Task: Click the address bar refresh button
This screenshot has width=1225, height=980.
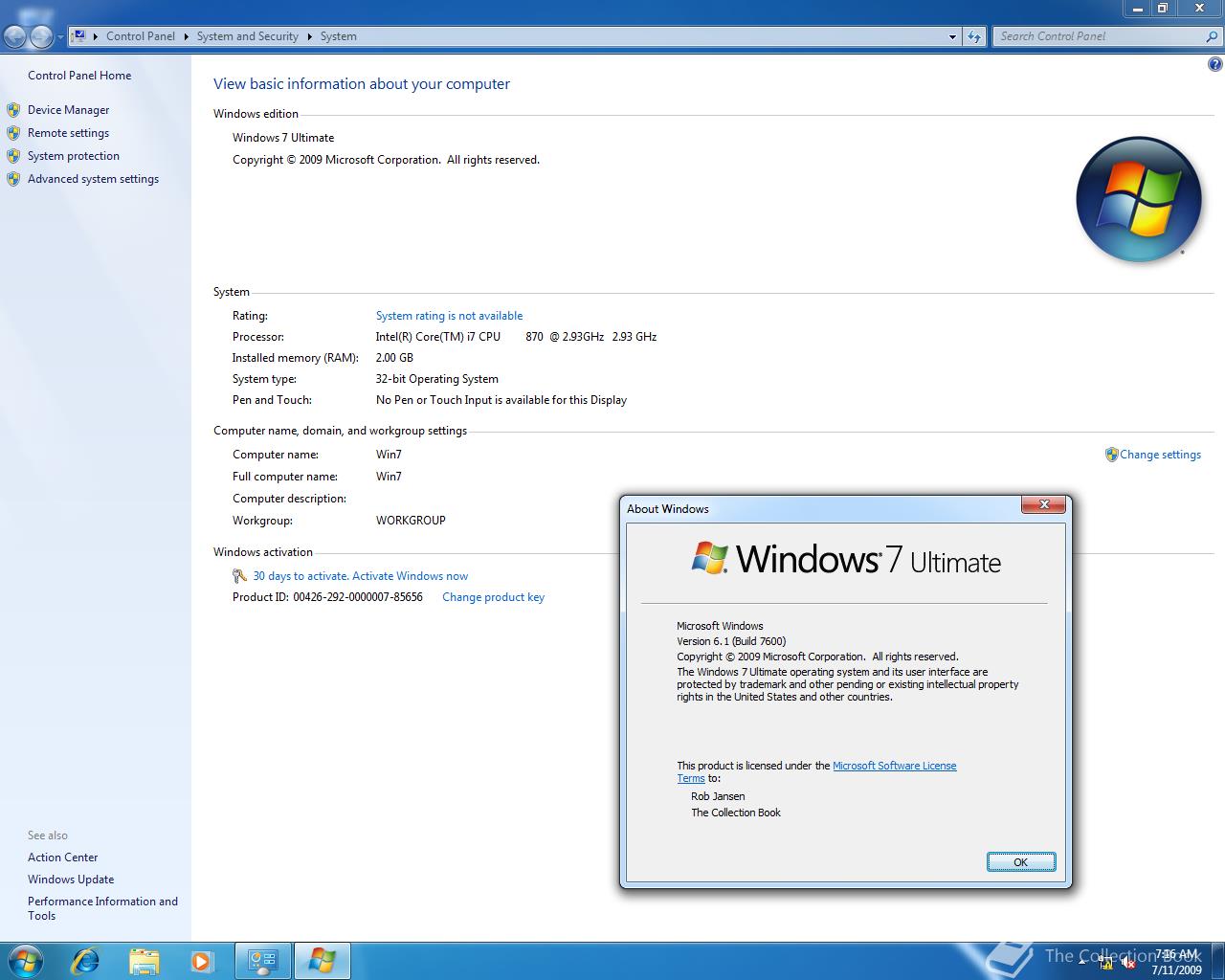Action: (x=974, y=36)
